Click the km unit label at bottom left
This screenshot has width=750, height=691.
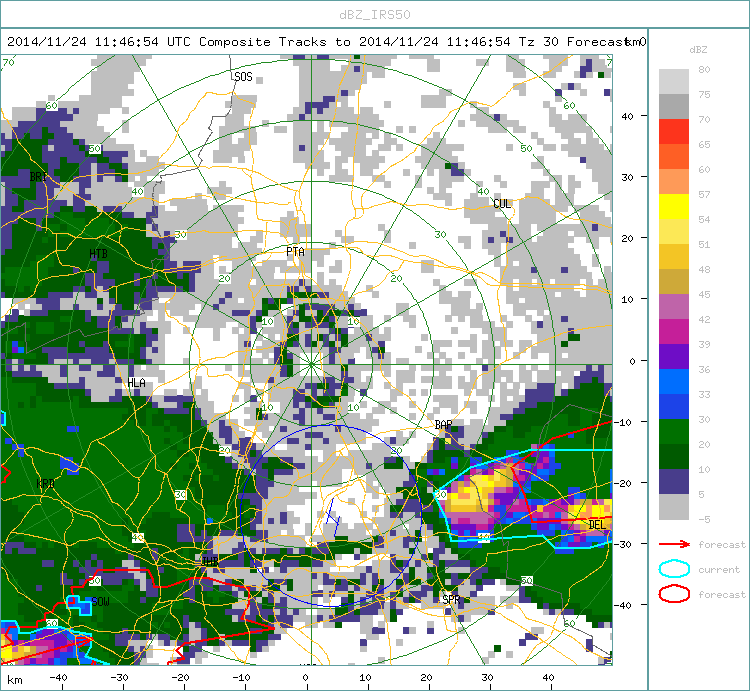pyautogui.click(x=15, y=680)
